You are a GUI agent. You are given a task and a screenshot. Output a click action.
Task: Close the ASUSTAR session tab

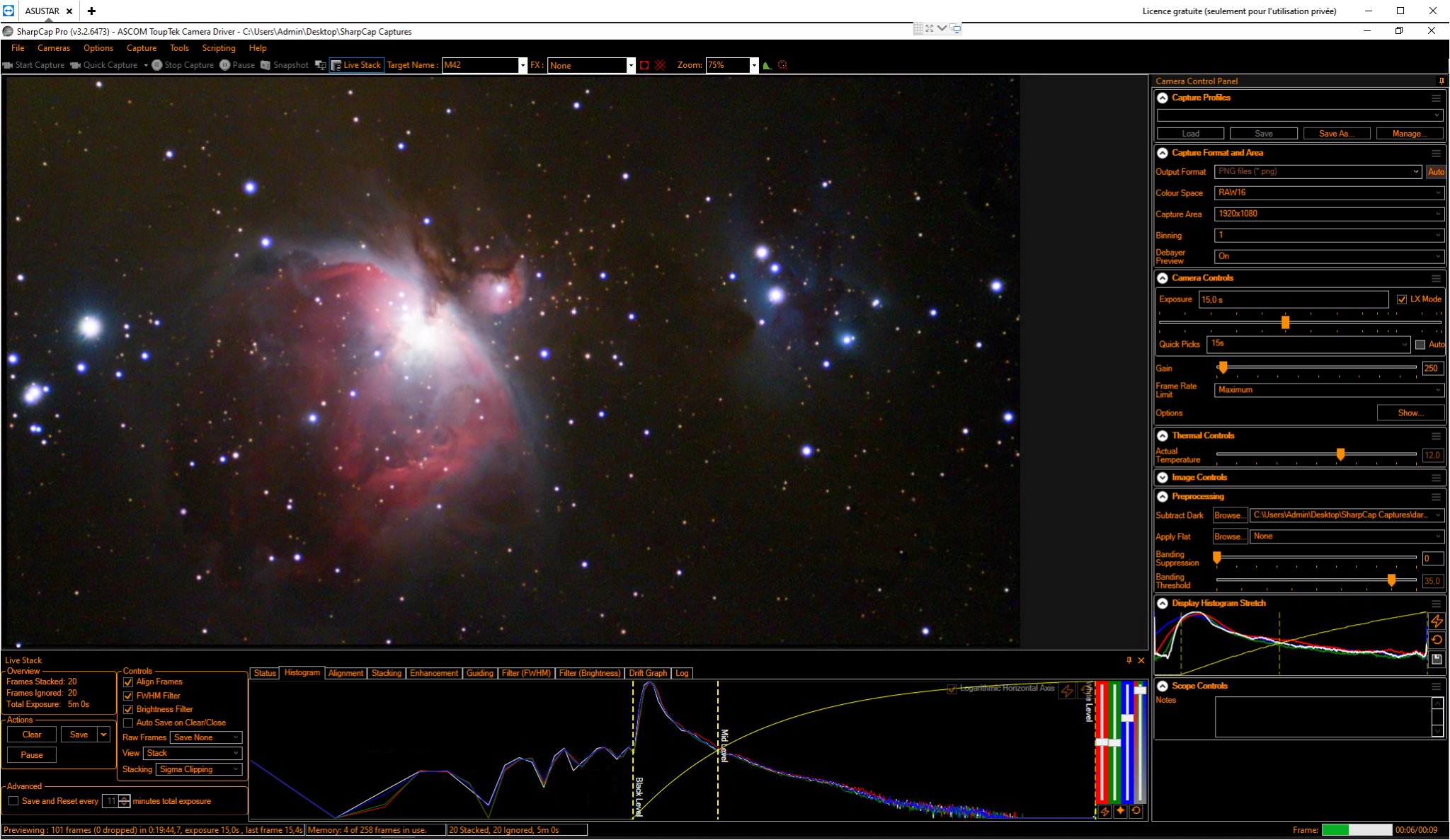click(x=69, y=11)
